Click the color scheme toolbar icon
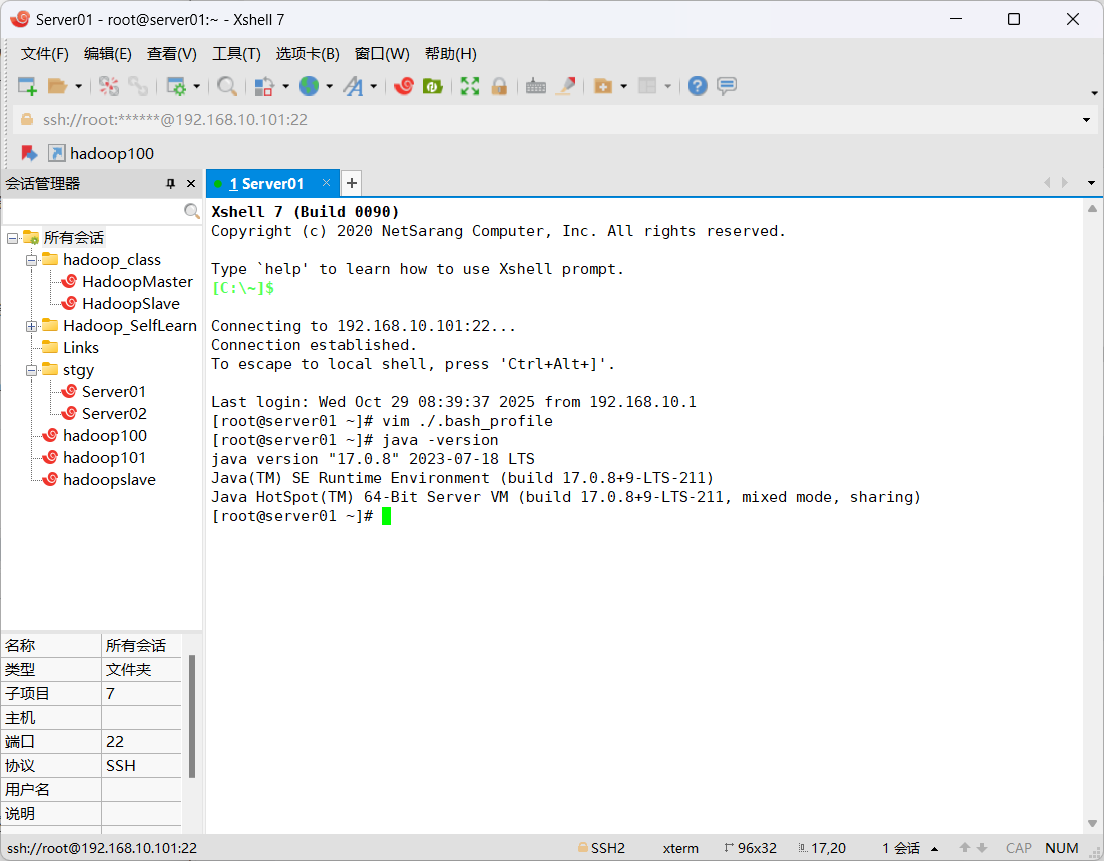The image size is (1104, 861). (264, 86)
